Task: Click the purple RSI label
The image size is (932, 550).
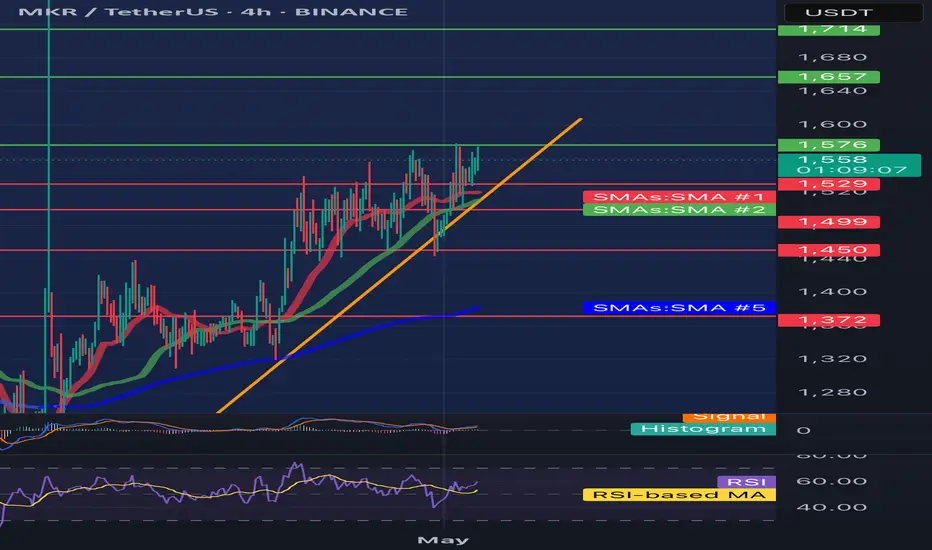Action: pyautogui.click(x=747, y=482)
